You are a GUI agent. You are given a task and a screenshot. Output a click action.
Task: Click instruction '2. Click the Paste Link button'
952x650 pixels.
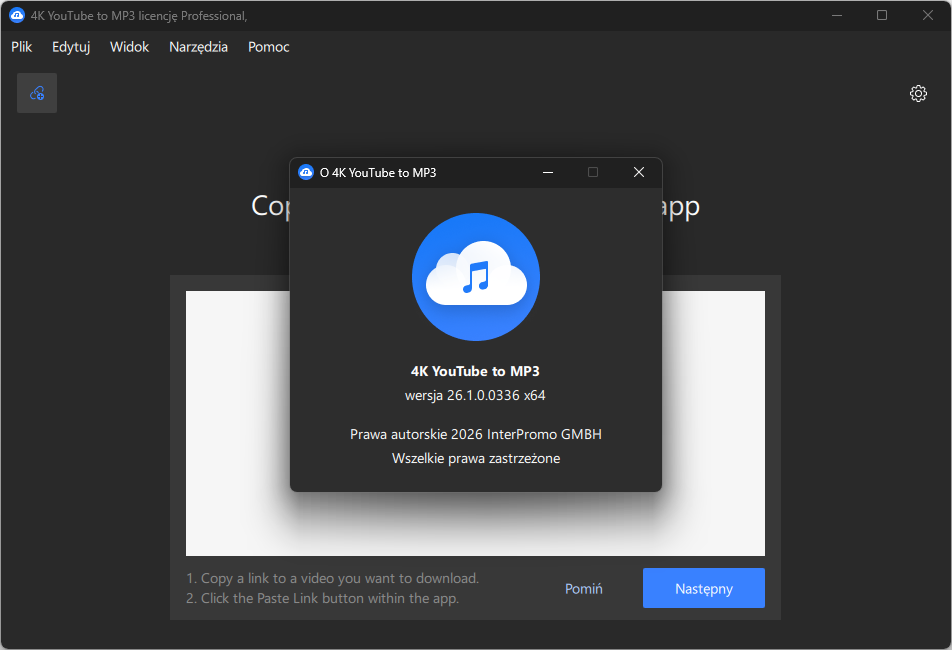click(322, 598)
